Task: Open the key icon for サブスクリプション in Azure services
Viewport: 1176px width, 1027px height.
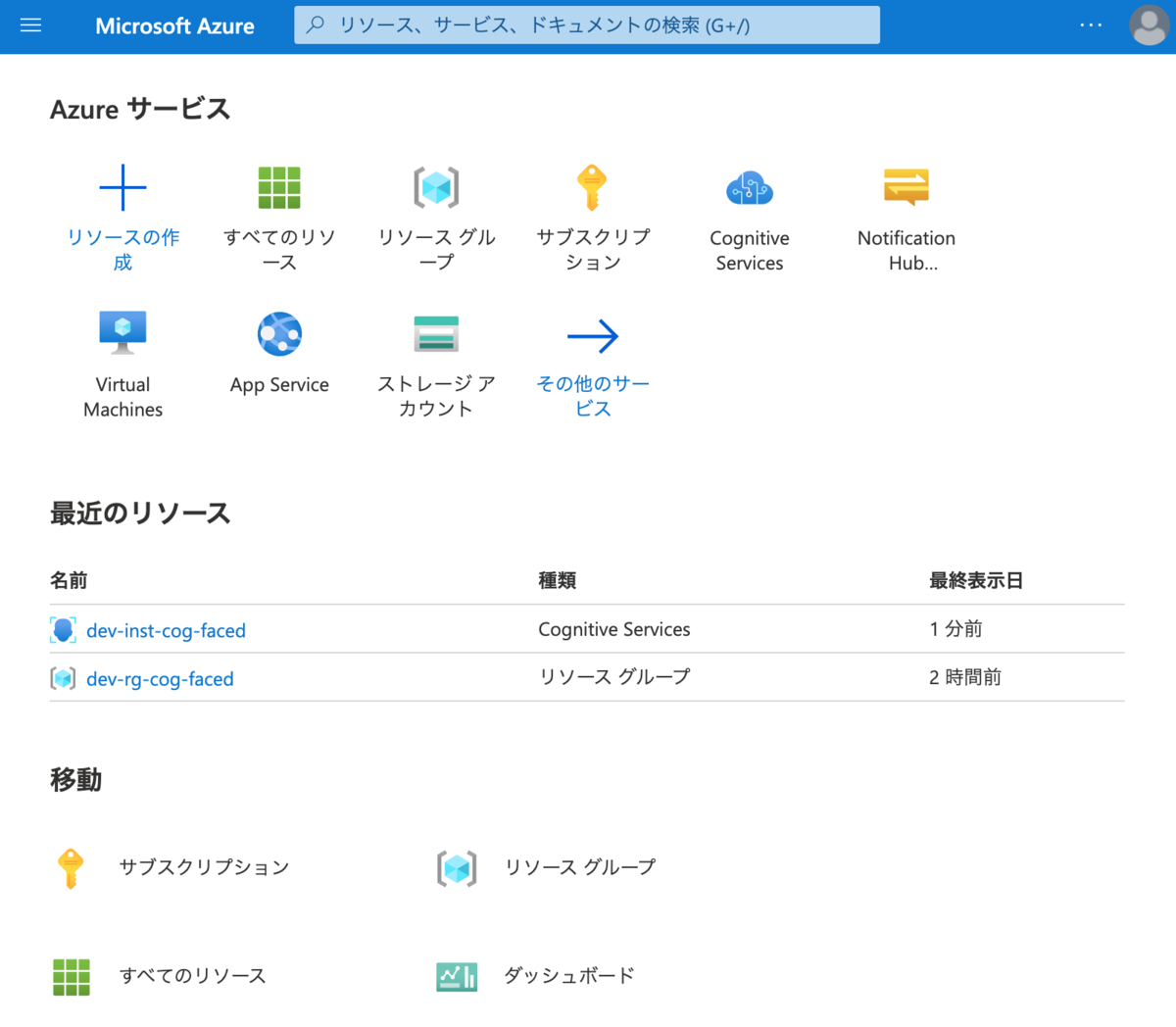Action: coord(592,187)
